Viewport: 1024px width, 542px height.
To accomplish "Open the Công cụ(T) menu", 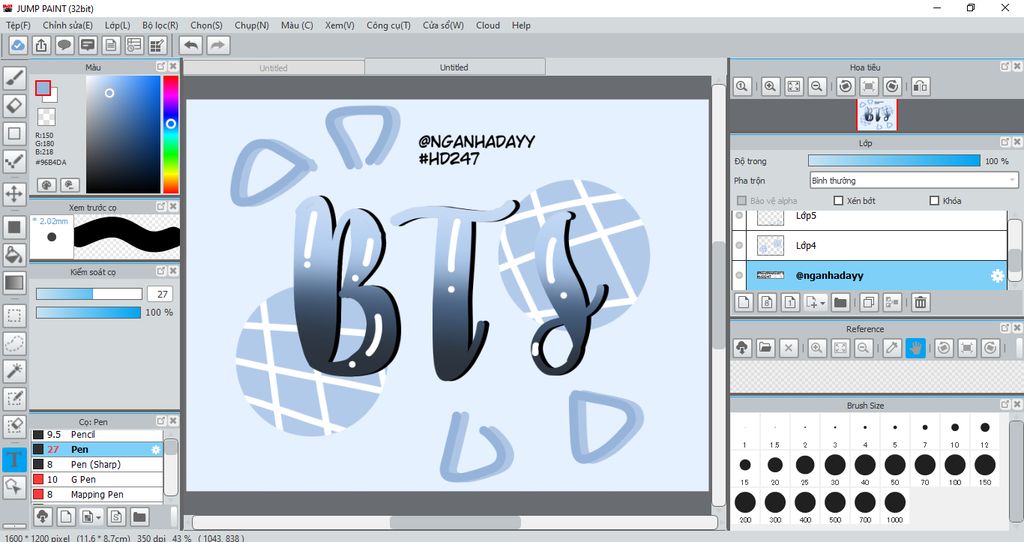I will click(389, 25).
